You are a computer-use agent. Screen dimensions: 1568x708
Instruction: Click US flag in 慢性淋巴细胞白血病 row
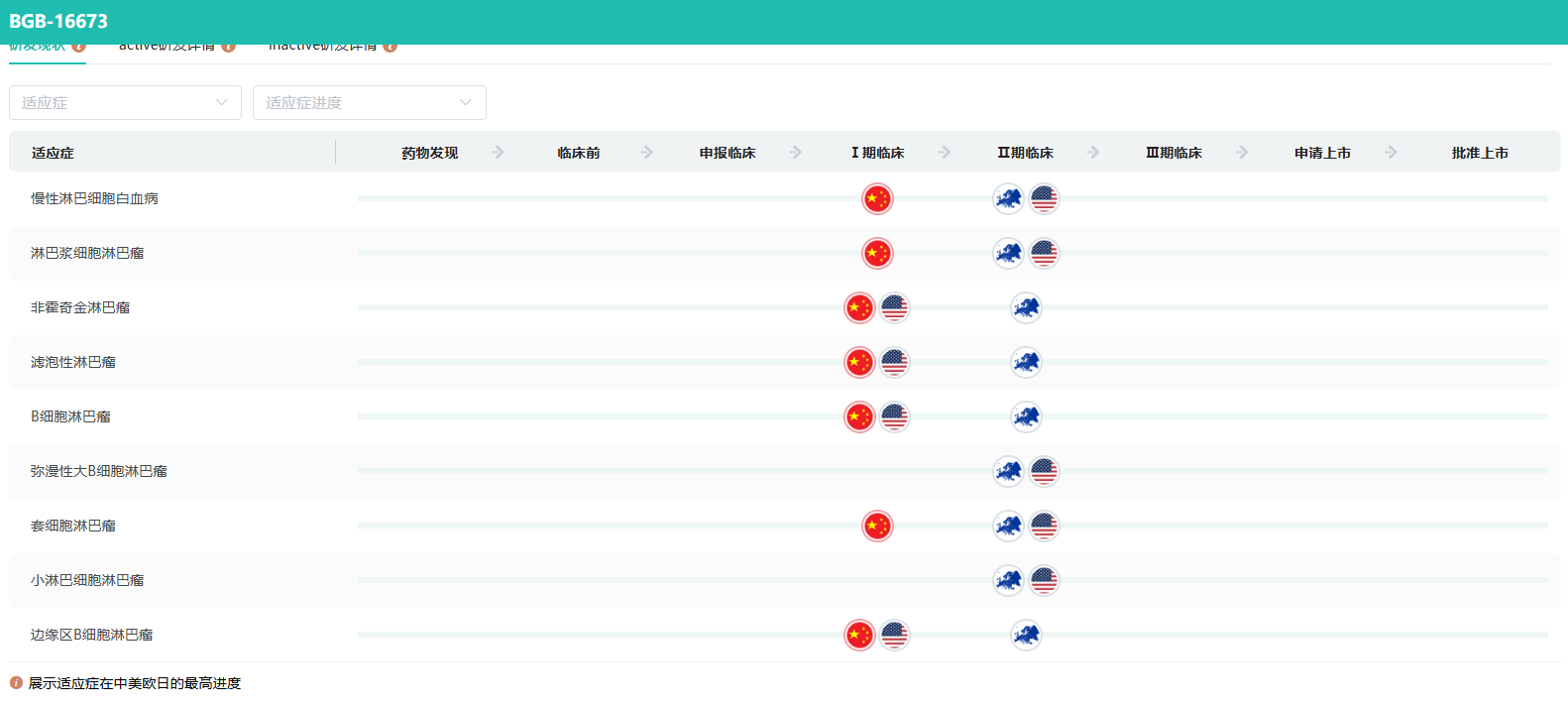(1044, 198)
